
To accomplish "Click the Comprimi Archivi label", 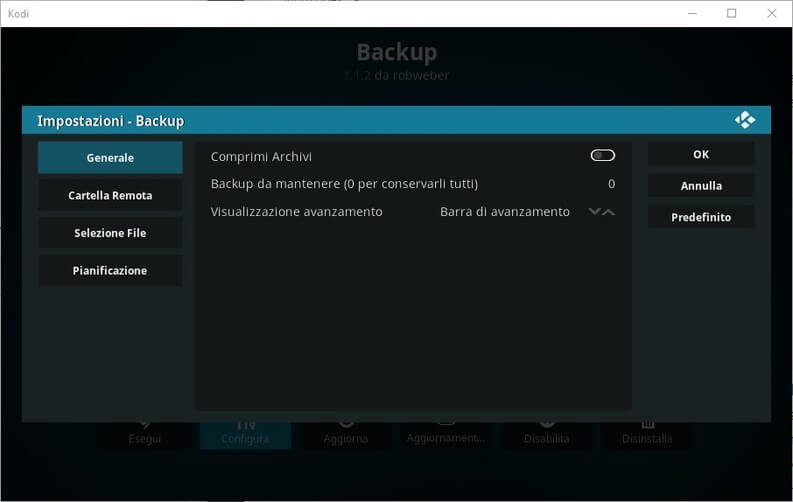I will click(x=261, y=157).
